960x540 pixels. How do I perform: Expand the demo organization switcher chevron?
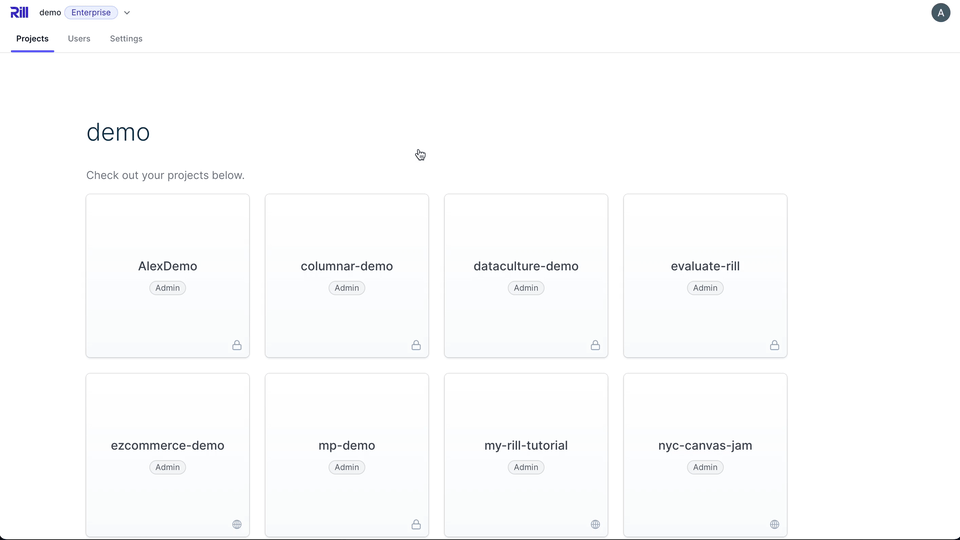127,13
